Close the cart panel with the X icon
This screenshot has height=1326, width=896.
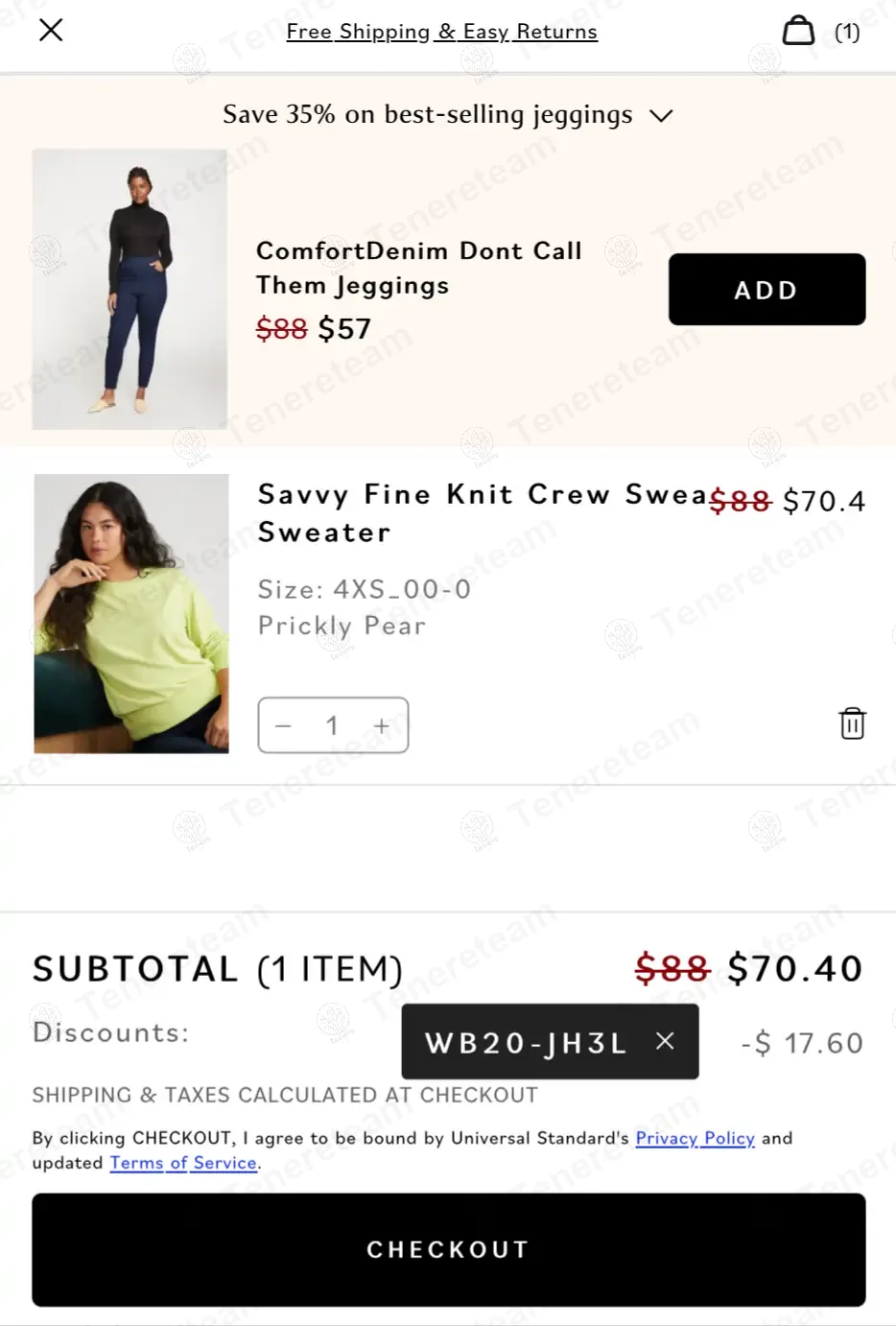click(x=51, y=31)
